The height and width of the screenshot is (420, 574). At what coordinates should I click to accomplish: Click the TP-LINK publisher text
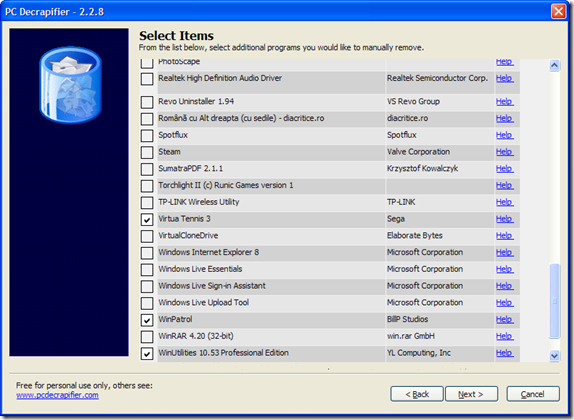(x=401, y=202)
